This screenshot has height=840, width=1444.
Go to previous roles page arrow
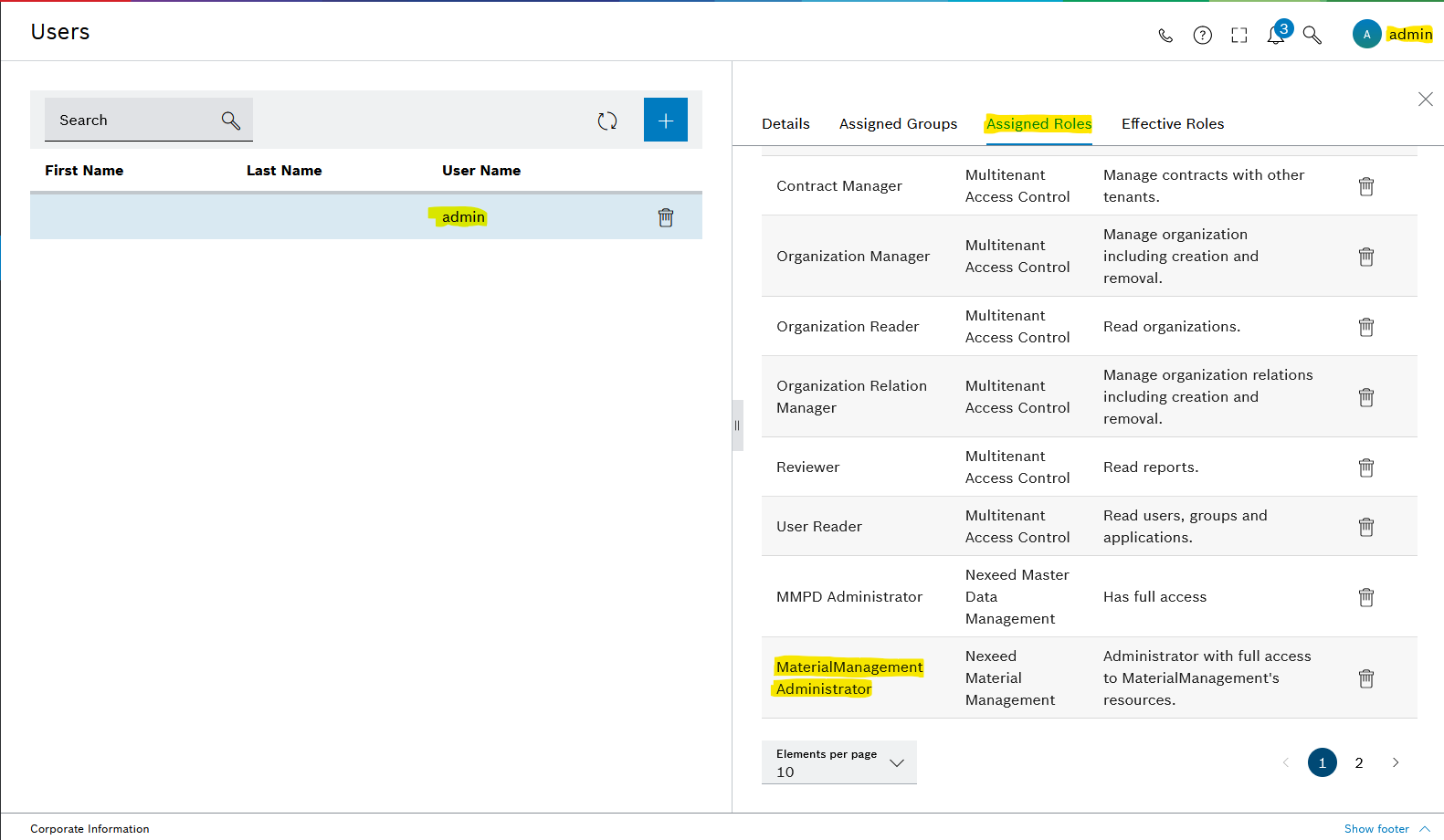[1286, 762]
